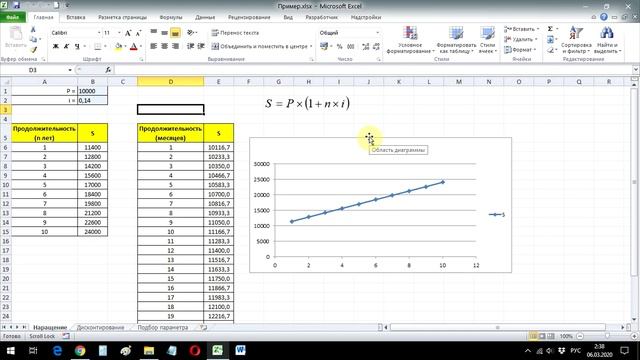
Task: Click the zoom slider in status bar
Action: tap(607, 336)
